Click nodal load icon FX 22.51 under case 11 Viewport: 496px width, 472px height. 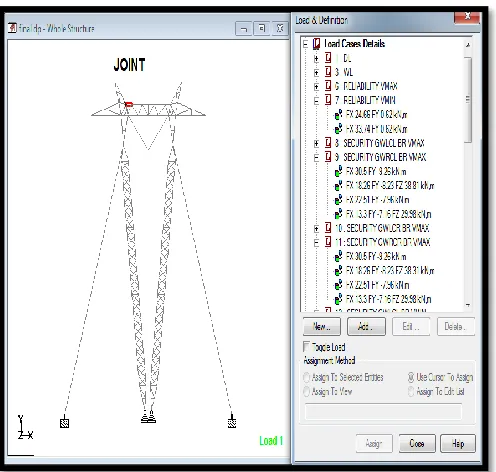pyautogui.click(x=338, y=285)
